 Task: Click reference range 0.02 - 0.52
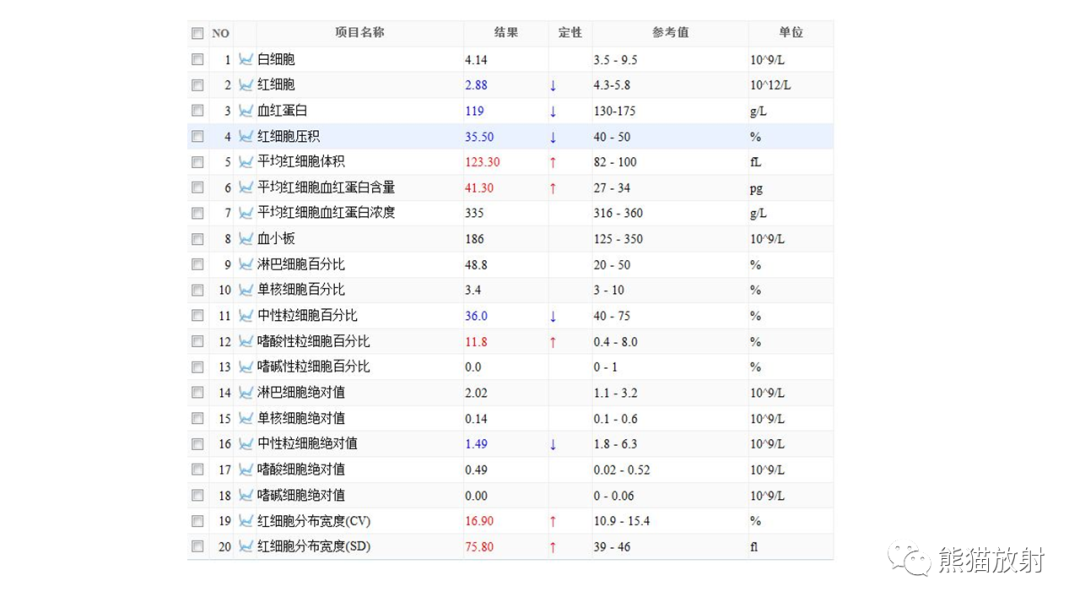click(622, 470)
